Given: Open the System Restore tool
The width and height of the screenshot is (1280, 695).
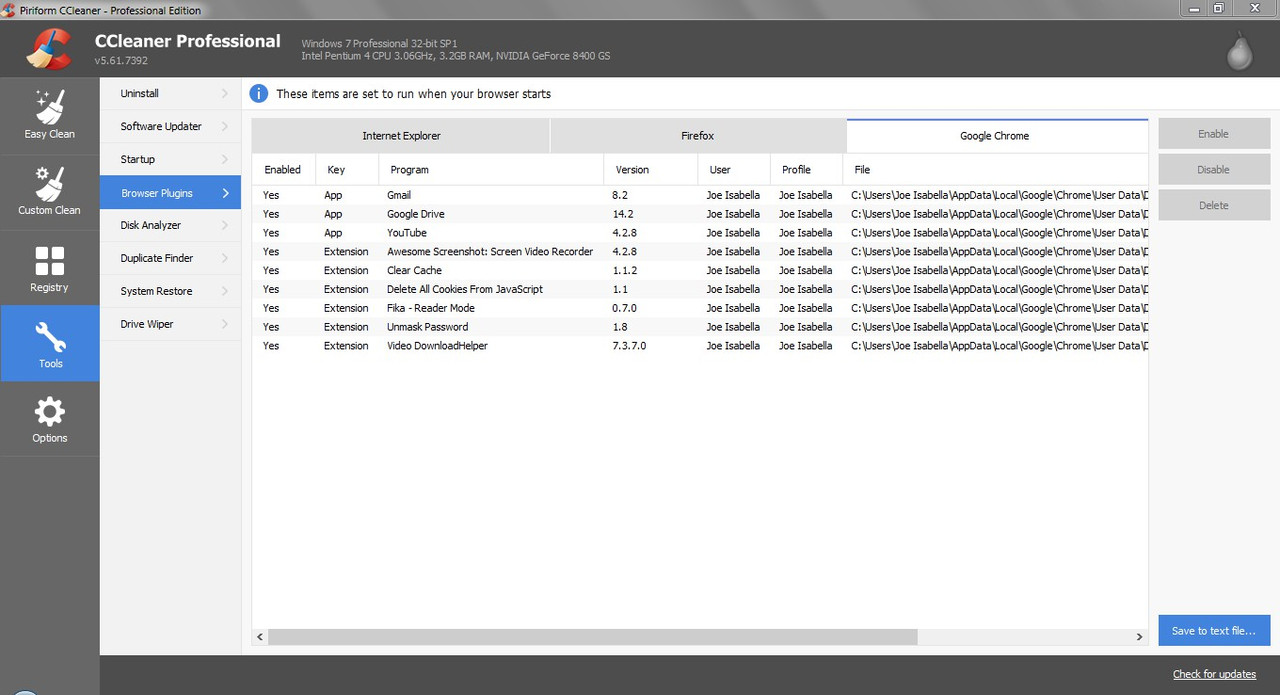Looking at the screenshot, I should [x=170, y=291].
